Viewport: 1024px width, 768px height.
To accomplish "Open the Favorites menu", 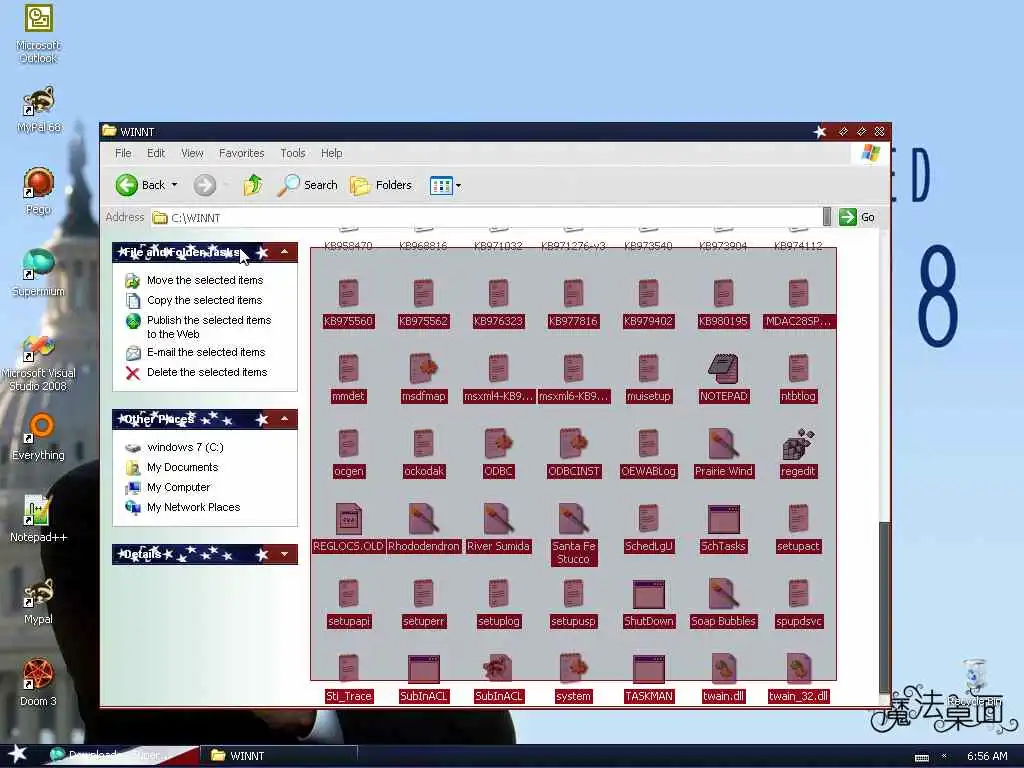I will [x=242, y=153].
